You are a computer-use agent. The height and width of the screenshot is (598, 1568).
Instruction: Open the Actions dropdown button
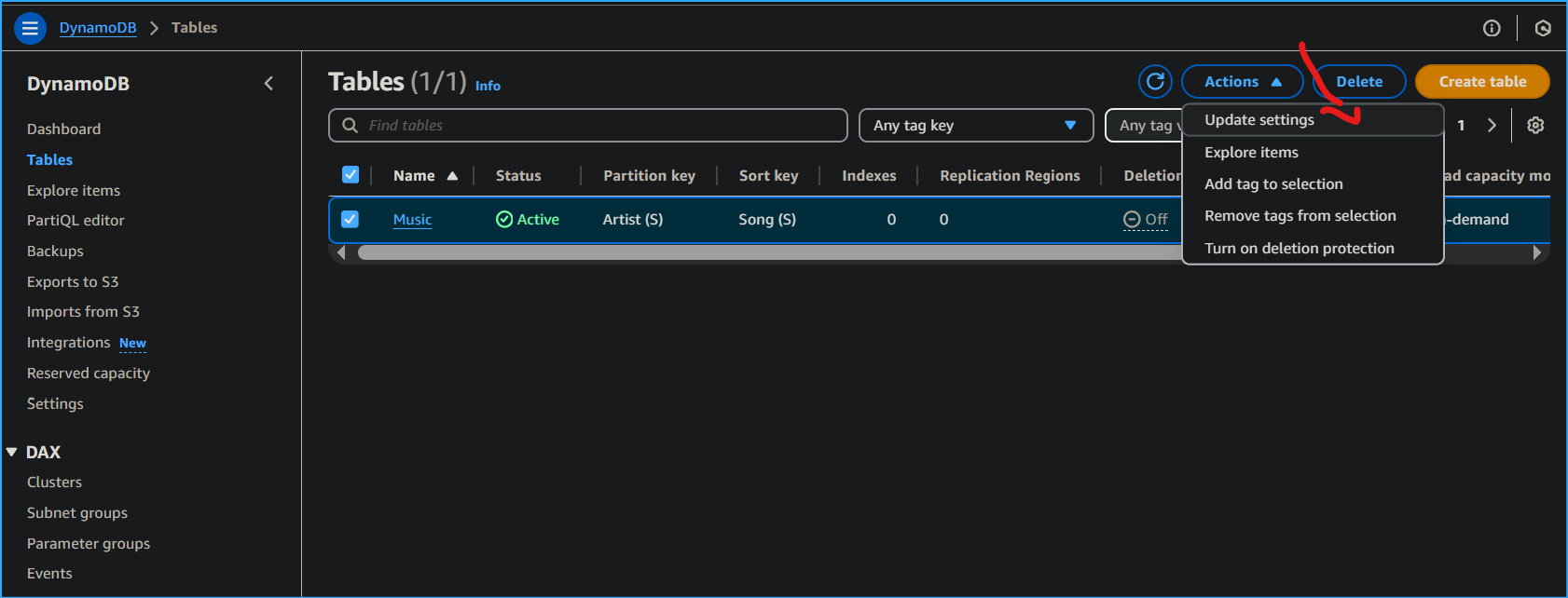point(1242,81)
